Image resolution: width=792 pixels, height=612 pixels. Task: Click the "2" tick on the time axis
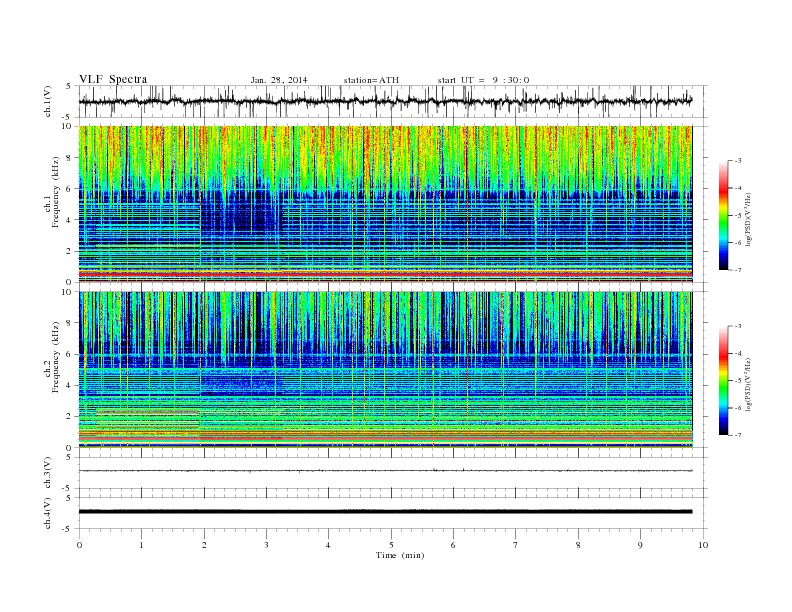coord(204,545)
